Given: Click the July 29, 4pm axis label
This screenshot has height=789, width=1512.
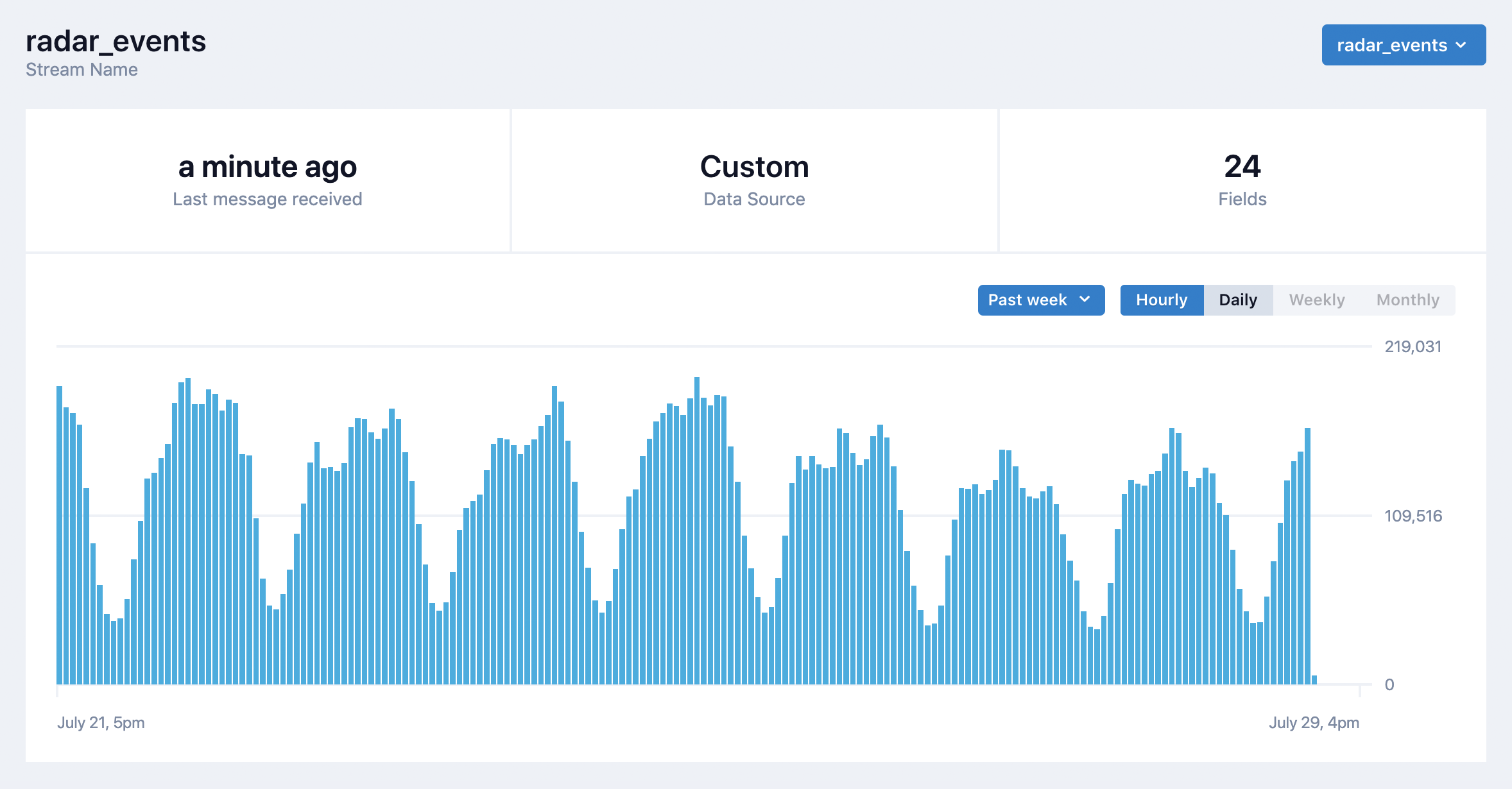Looking at the screenshot, I should [1314, 722].
